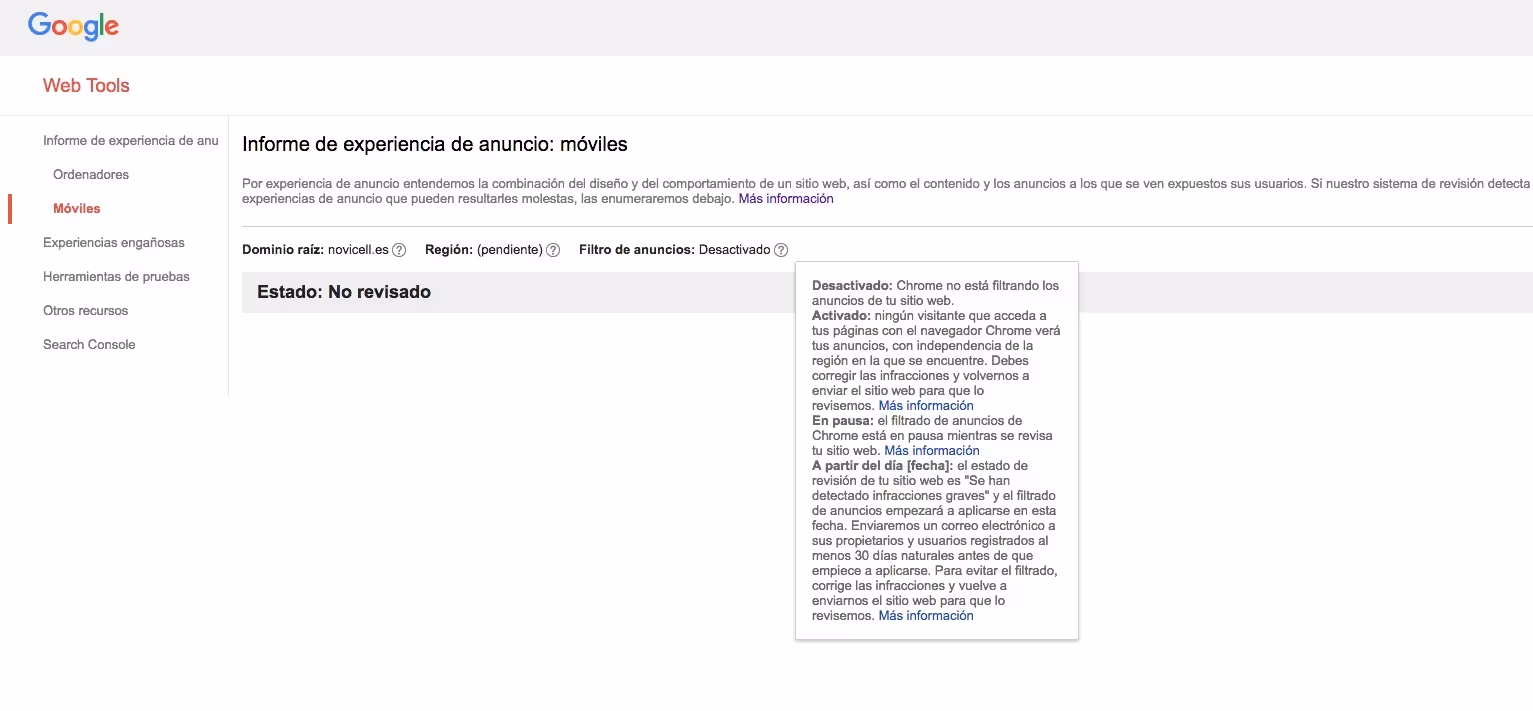Screen dimensions: 1533x711
Task: Click the bold 'En pausa:' heading in tooltip
Action: (x=842, y=421)
